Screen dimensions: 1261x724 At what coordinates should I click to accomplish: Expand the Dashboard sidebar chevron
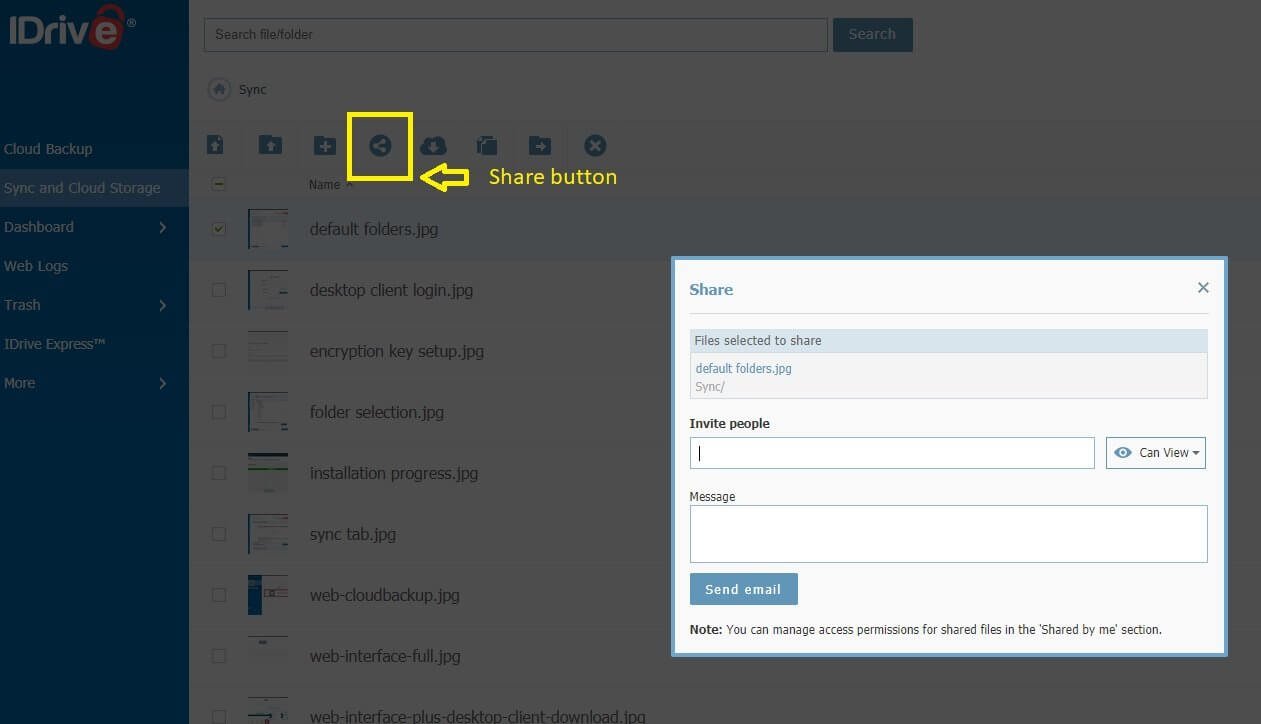coord(163,227)
